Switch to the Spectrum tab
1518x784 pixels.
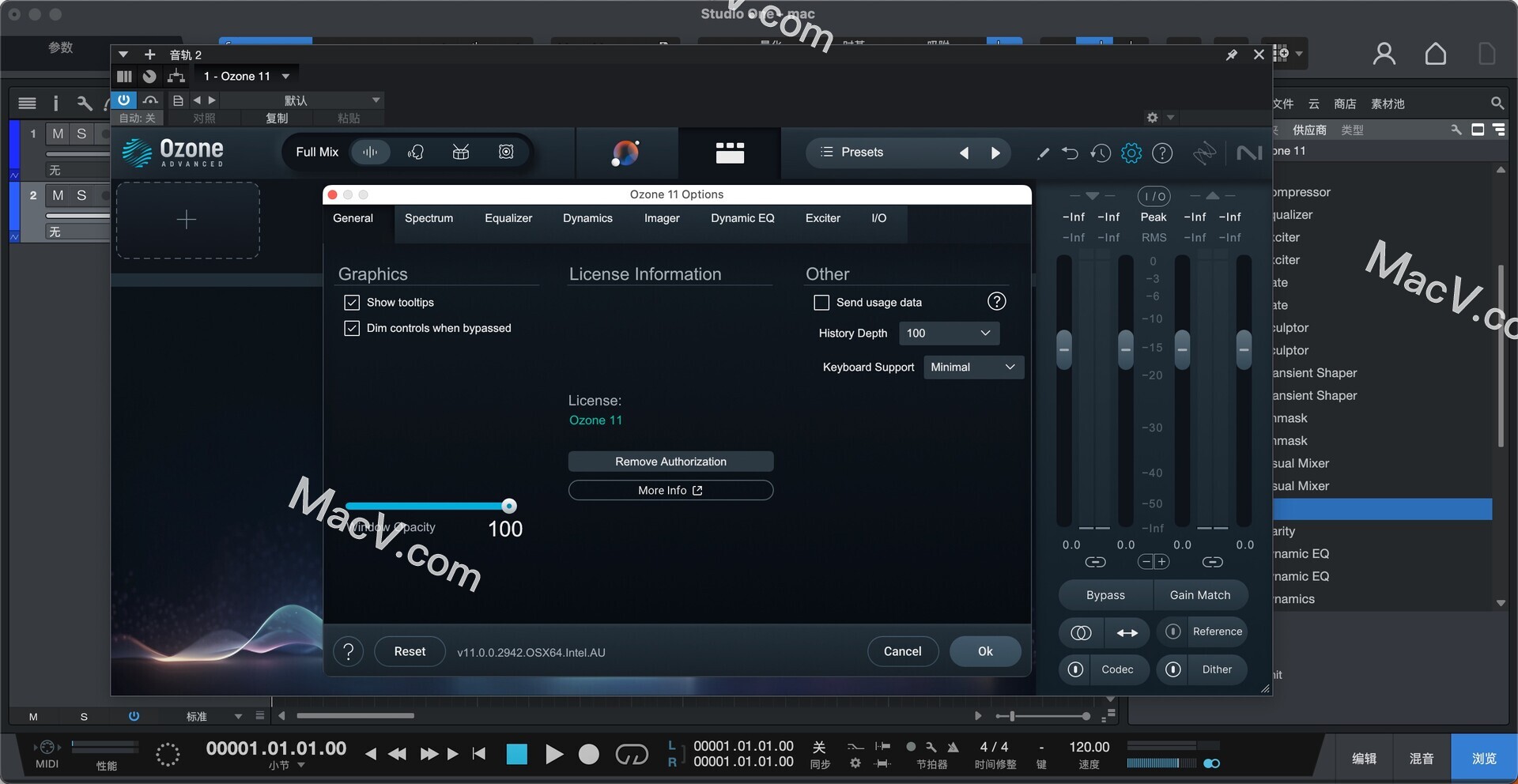429,218
